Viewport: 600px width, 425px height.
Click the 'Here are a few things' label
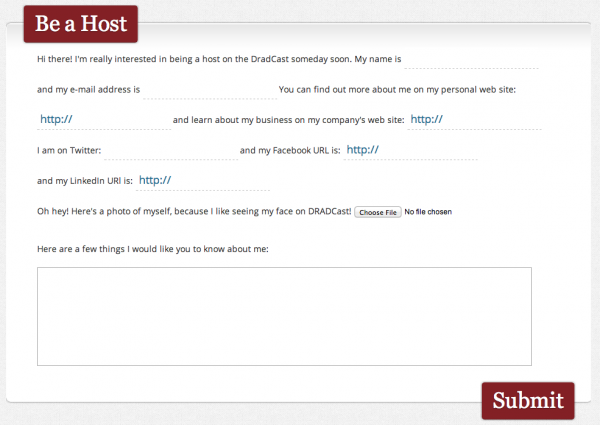click(x=153, y=249)
